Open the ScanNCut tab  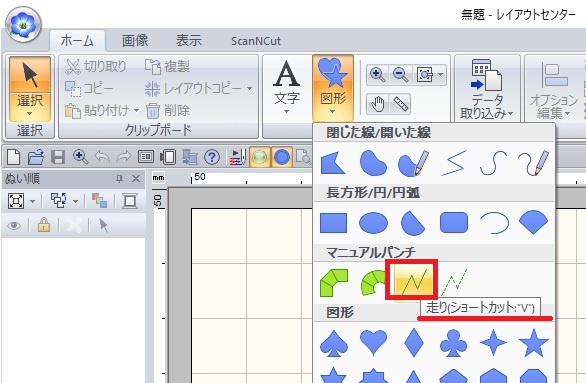point(256,41)
